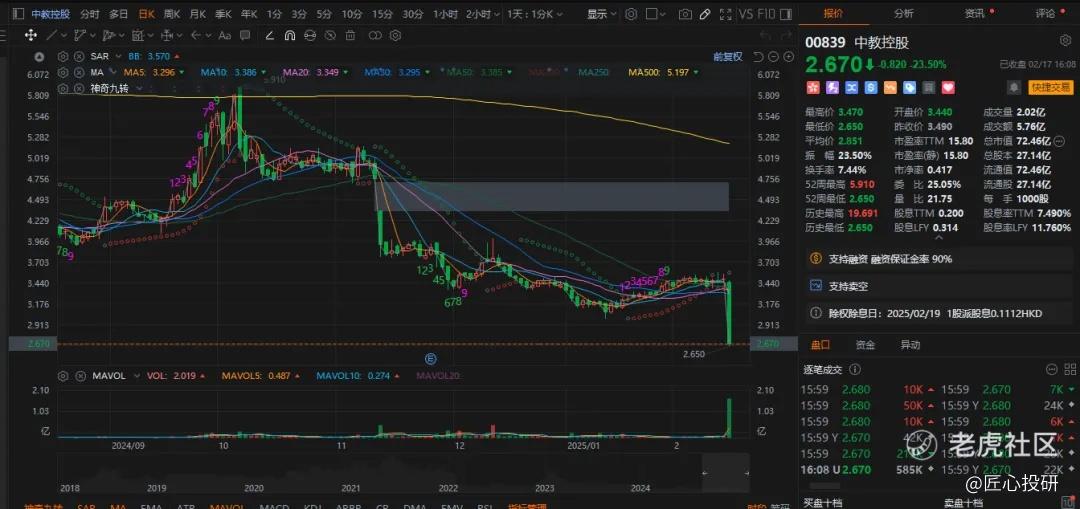Click the trash delete drawings icon
Screen dimensions: 1080x509
click(351, 36)
